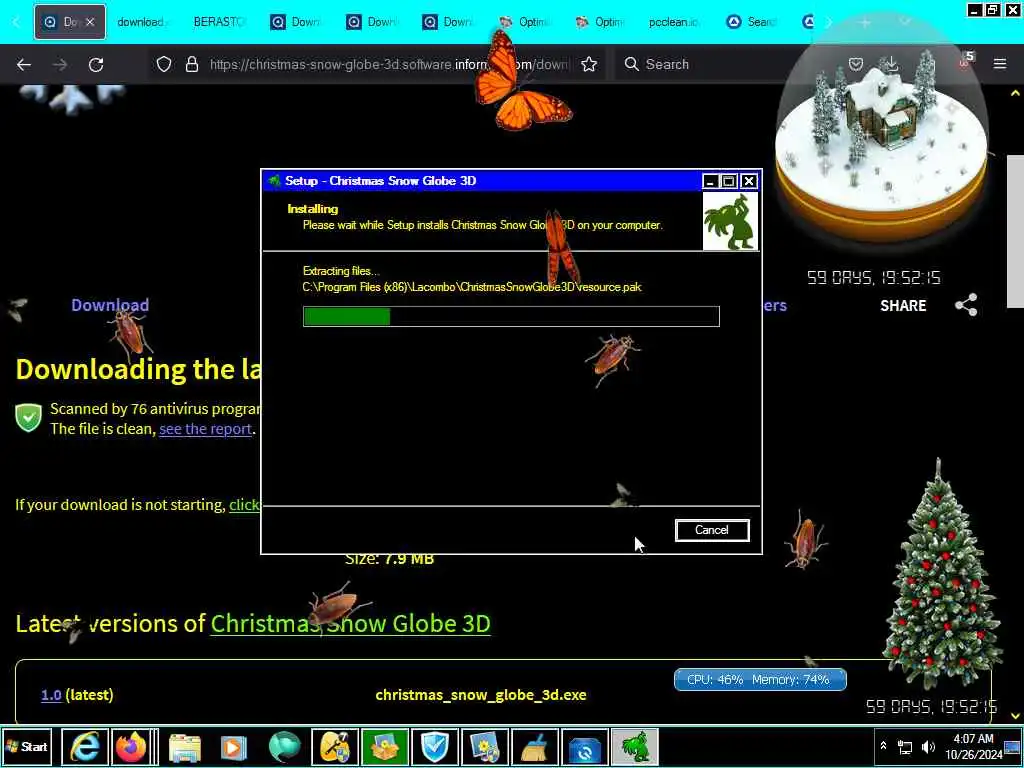Viewport: 1024px width, 768px height.
Task: Open the version 1.0 link
Action: tap(51, 695)
